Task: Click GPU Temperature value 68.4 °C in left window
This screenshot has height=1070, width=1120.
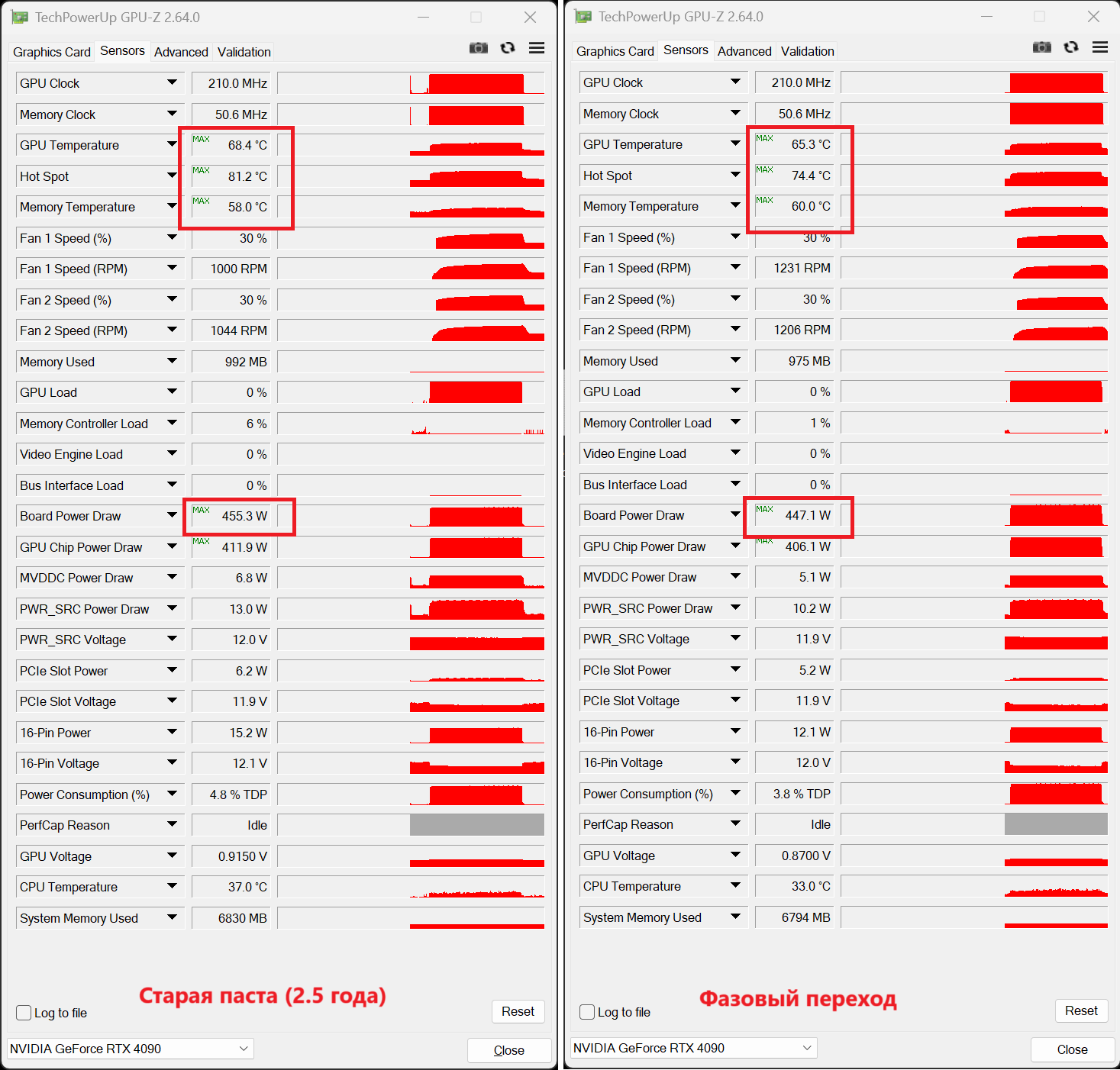Action: coord(231,145)
